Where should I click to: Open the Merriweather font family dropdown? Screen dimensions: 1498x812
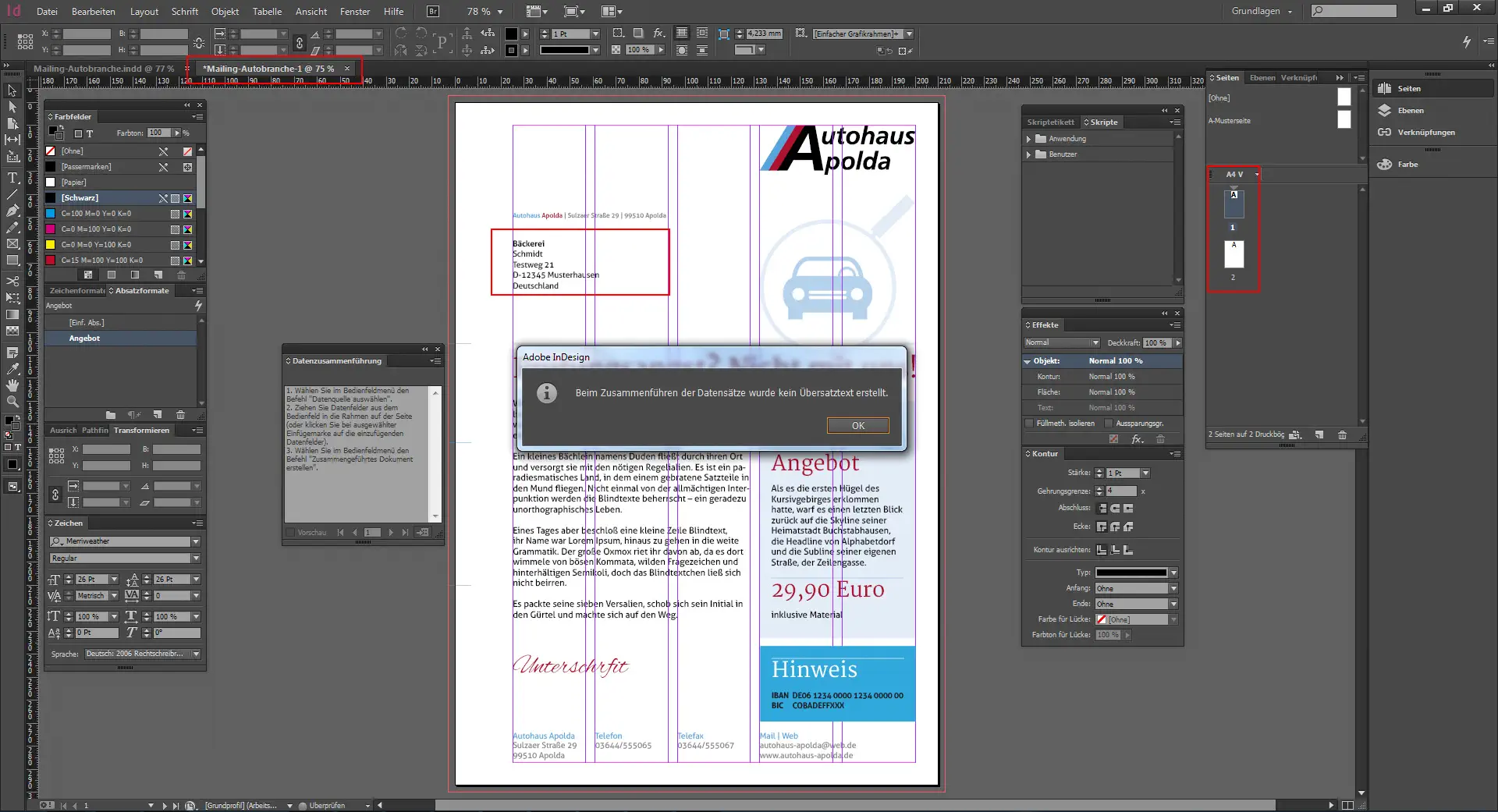point(196,541)
